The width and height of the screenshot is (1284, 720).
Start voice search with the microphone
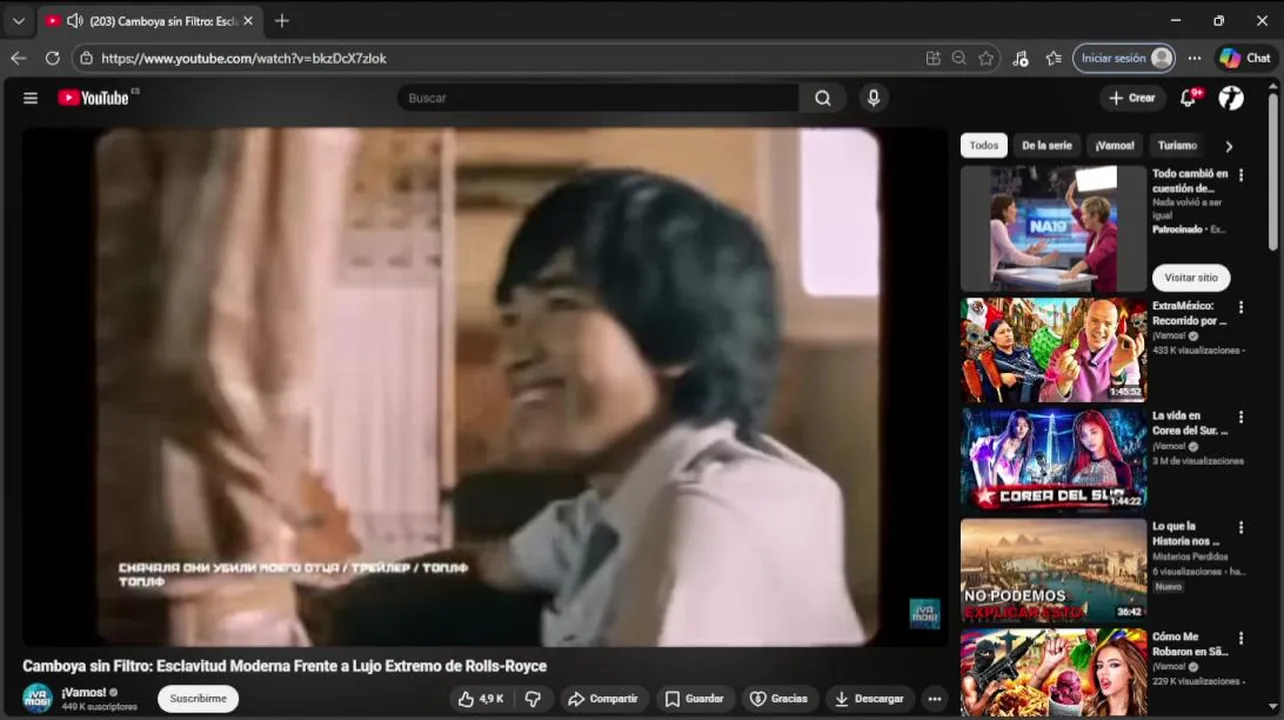873,98
